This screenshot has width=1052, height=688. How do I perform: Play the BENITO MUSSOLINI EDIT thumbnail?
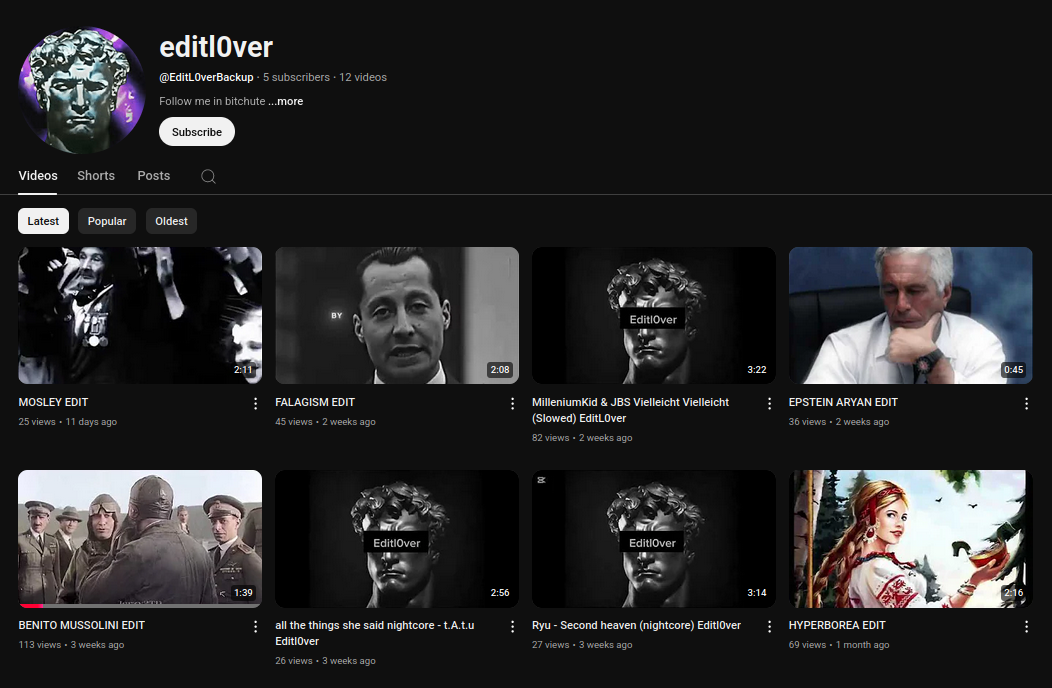click(x=140, y=538)
